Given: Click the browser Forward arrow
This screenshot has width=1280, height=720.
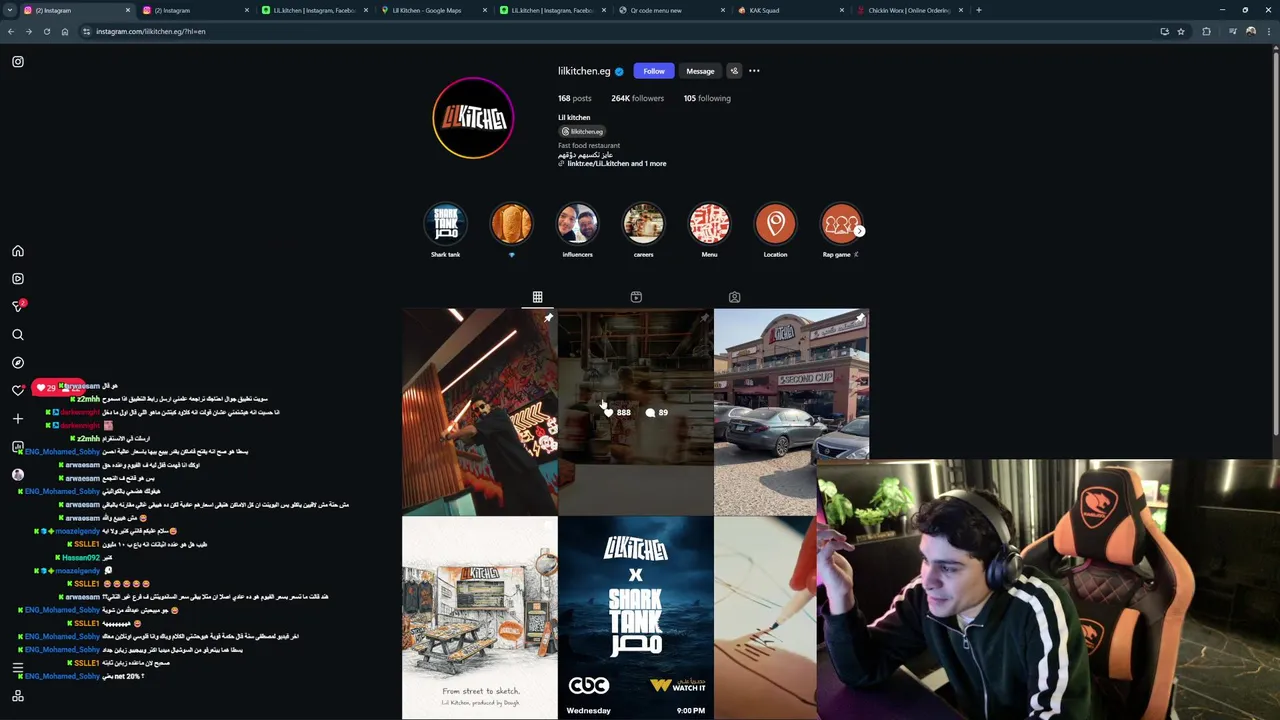Looking at the screenshot, I should coord(28,31).
